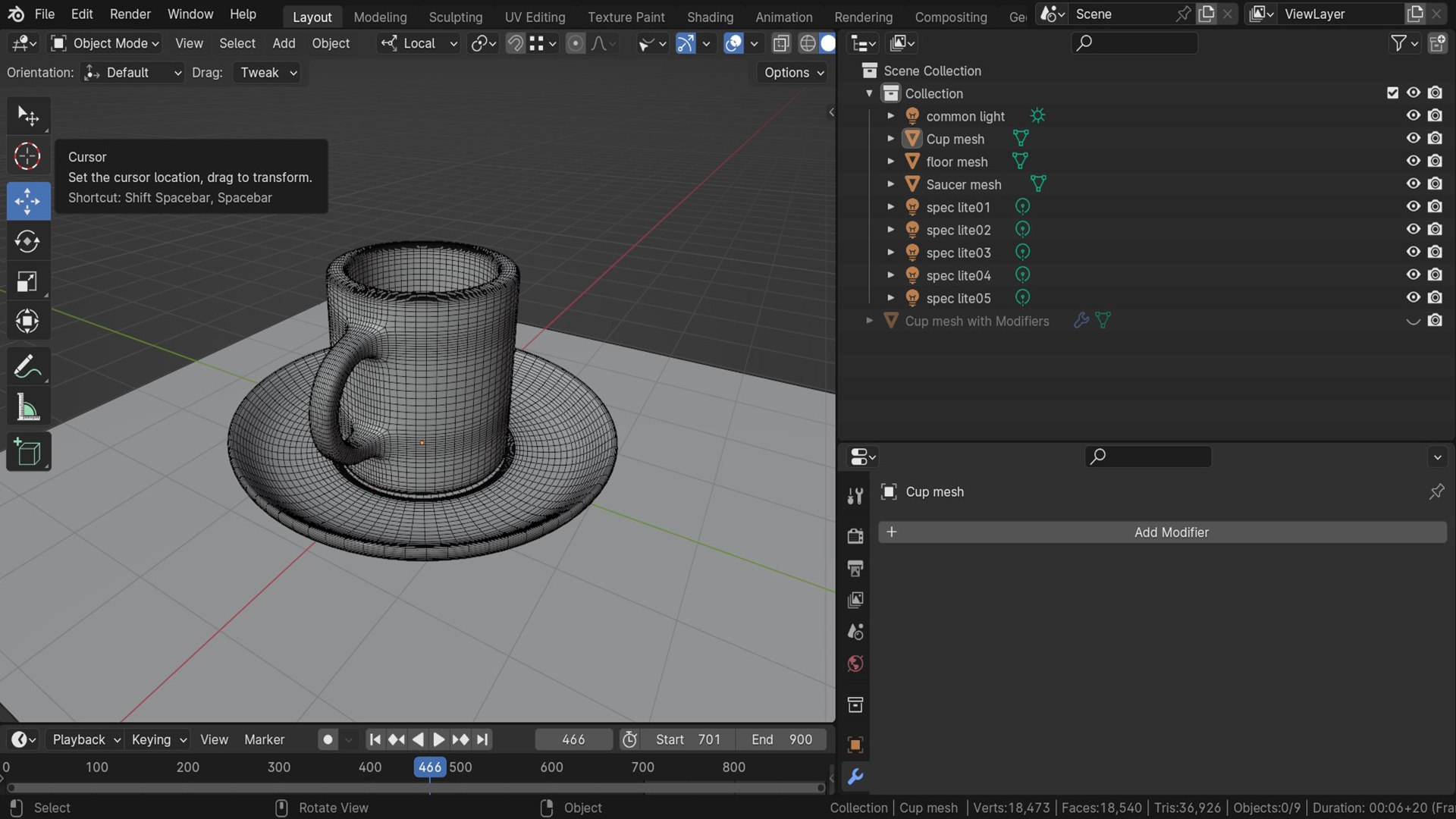Disable spec lite05 in renders
The image size is (1456, 819).
point(1435,297)
